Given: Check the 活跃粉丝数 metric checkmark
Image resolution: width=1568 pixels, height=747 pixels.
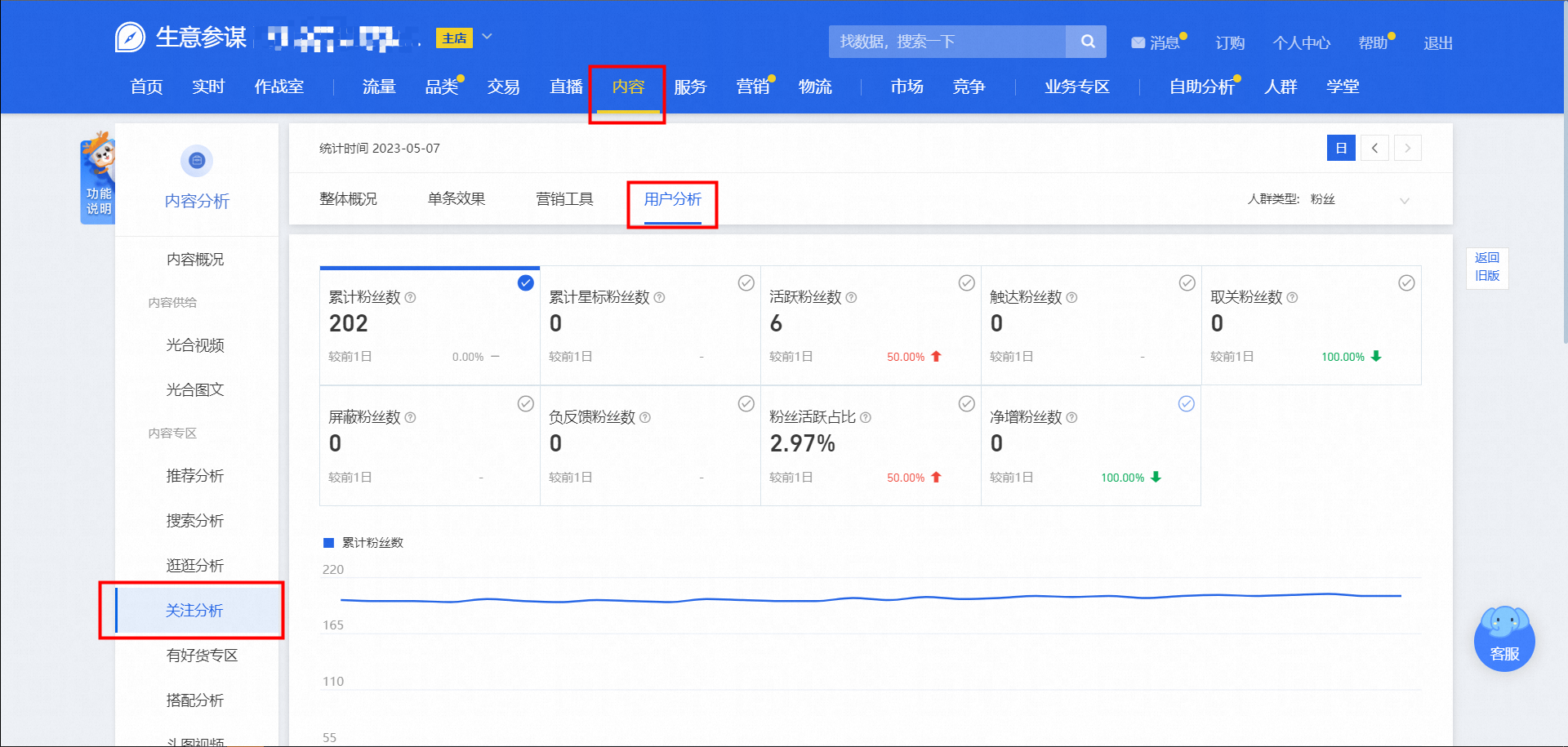Looking at the screenshot, I should [967, 282].
